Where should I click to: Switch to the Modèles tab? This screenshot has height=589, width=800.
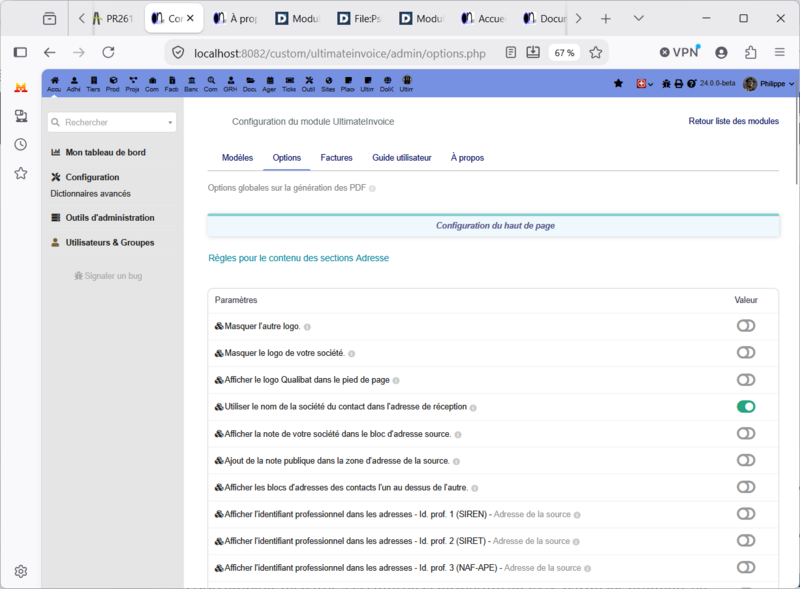click(x=237, y=158)
